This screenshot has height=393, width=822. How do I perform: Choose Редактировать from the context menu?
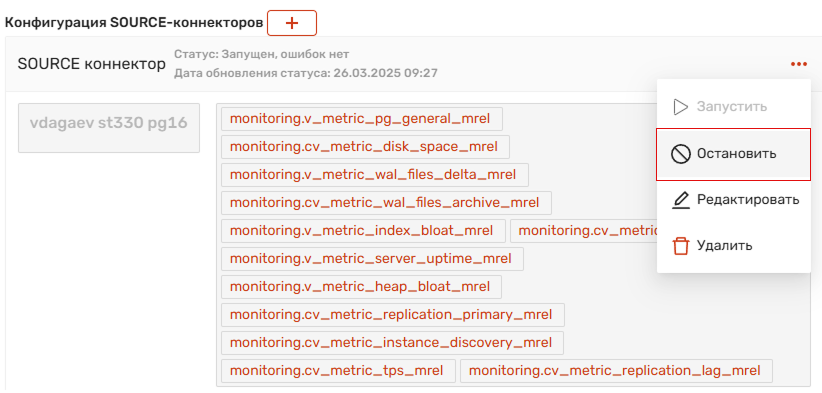[x=733, y=200]
